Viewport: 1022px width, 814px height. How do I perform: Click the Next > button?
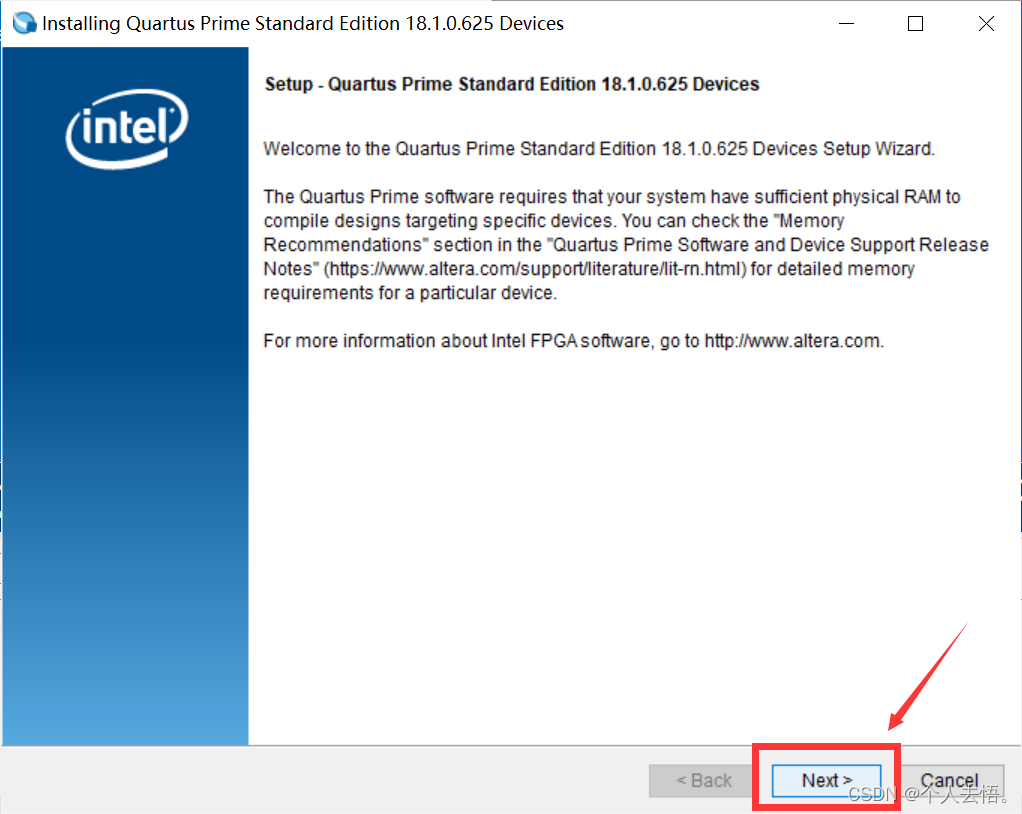tap(826, 780)
